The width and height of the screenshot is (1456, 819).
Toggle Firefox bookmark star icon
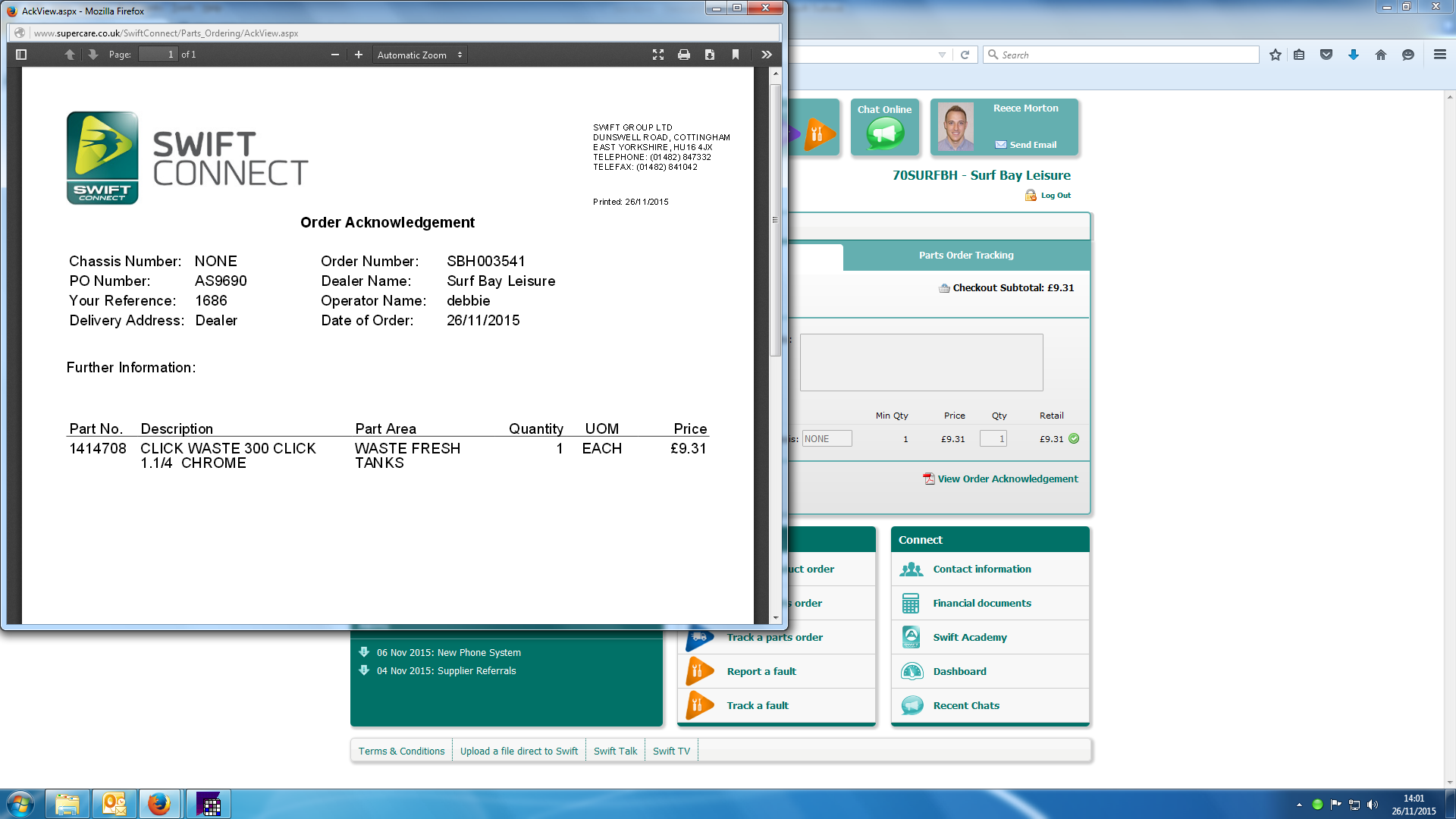tap(1276, 55)
